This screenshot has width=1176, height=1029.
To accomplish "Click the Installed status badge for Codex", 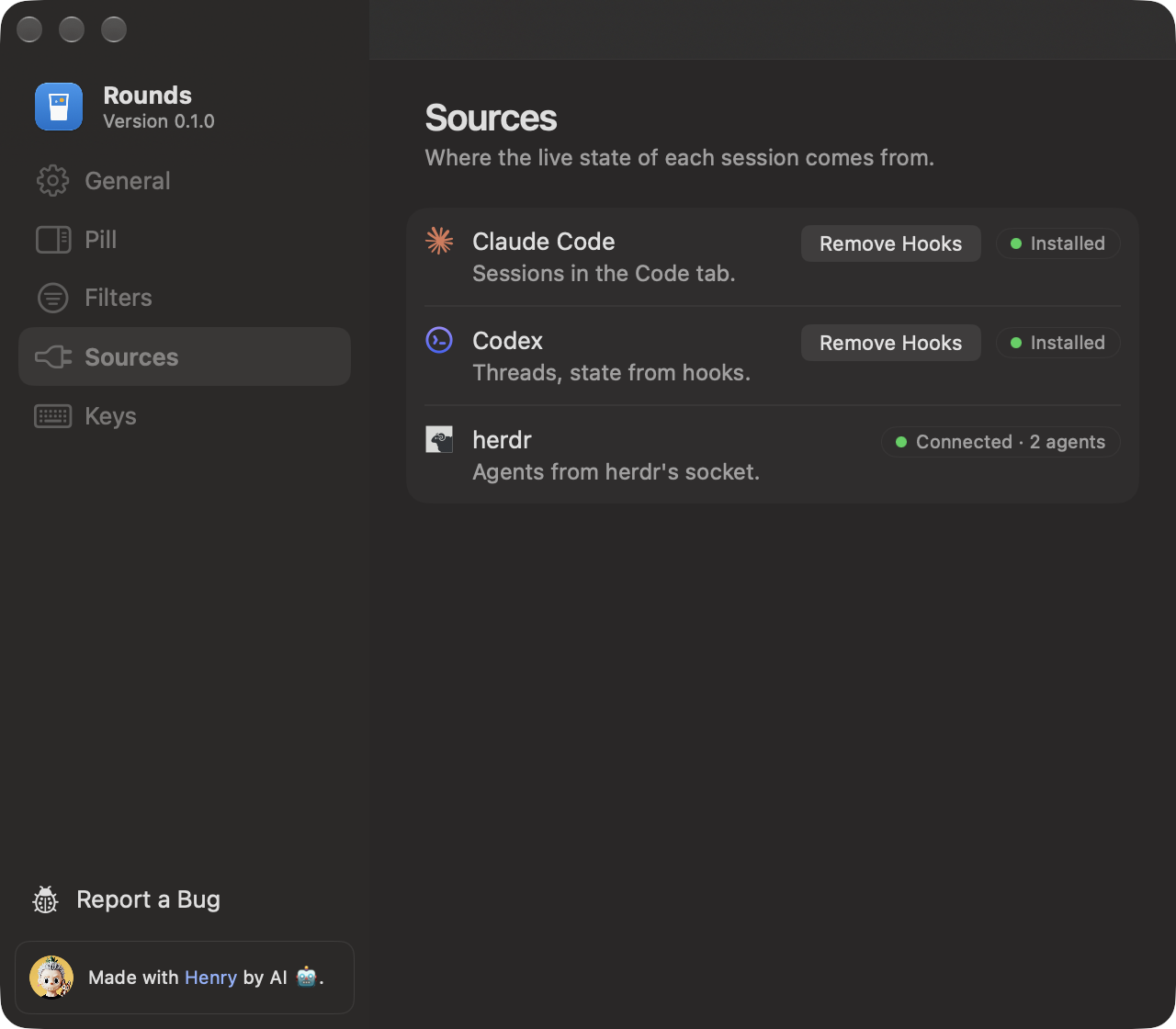I will click(x=1058, y=343).
